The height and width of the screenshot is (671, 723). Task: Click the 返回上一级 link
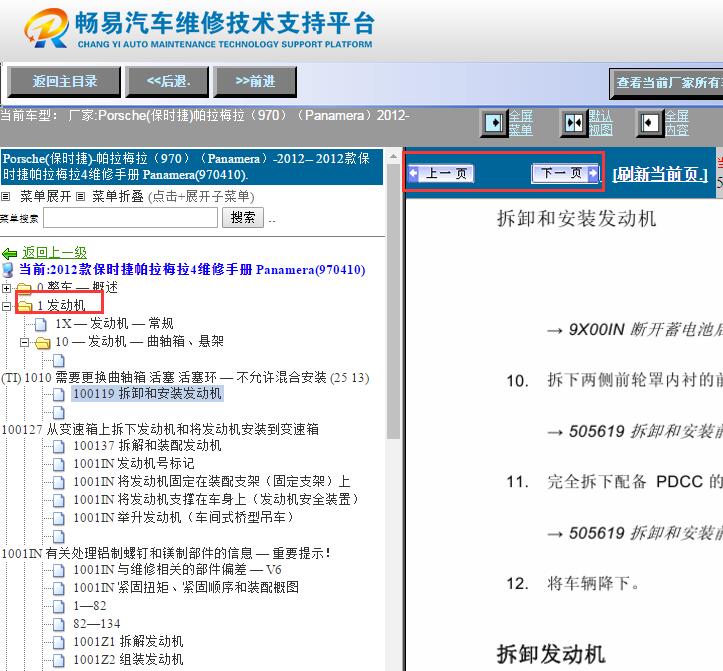click(54, 253)
